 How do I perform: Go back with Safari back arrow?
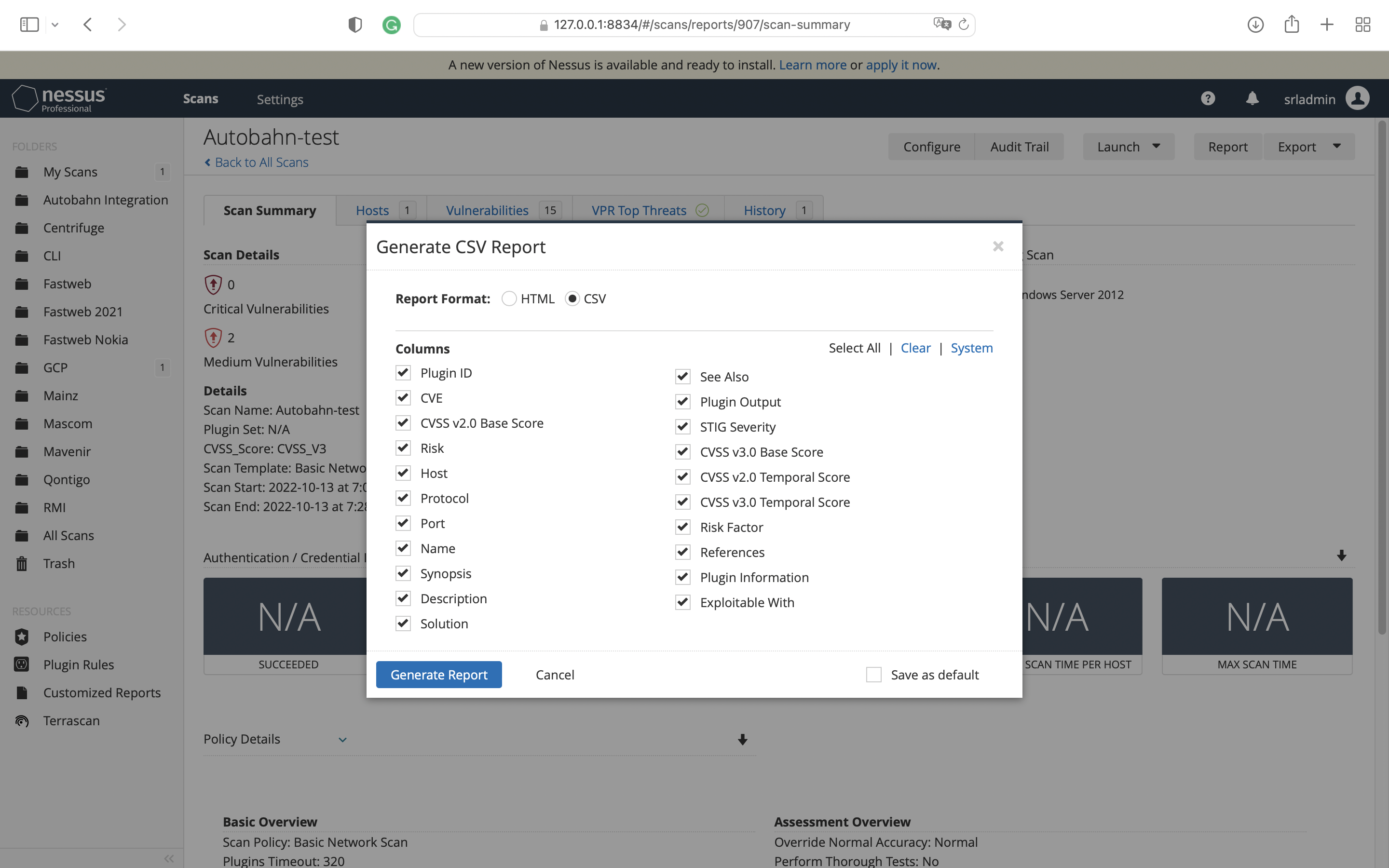point(88,25)
